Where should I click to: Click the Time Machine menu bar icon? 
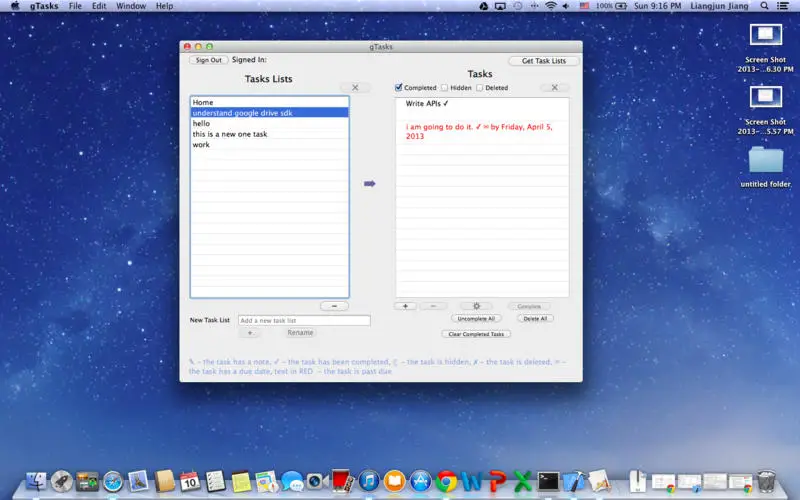point(517,6)
